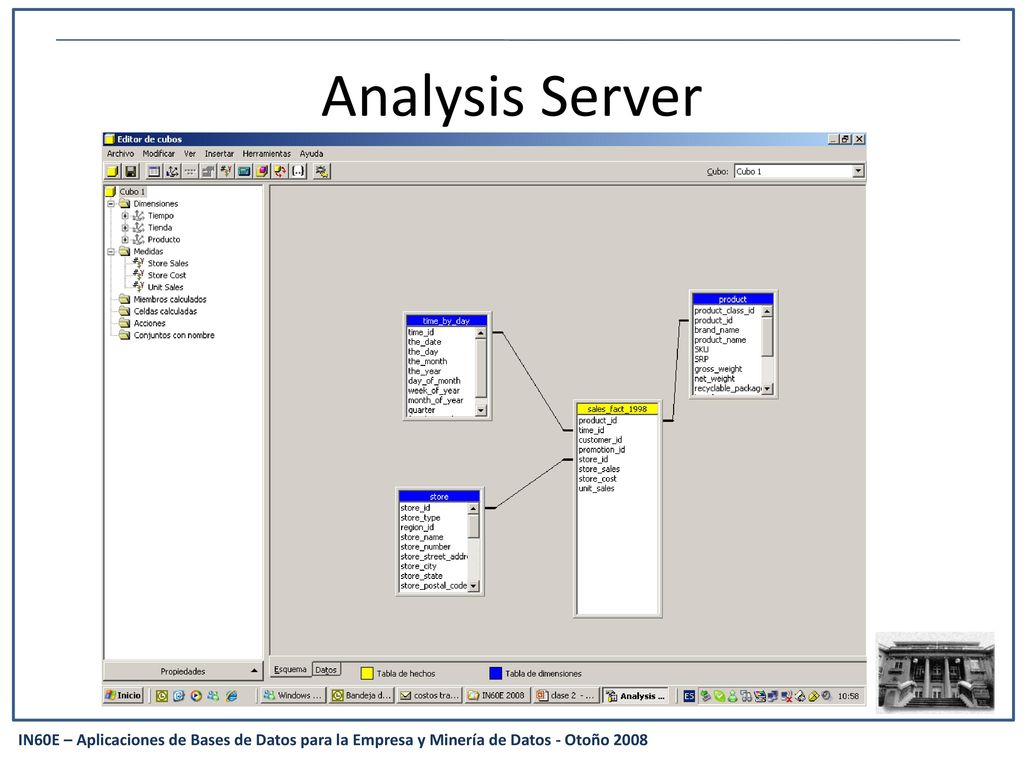
Task: Open the Insertar menu
Action: [219, 153]
